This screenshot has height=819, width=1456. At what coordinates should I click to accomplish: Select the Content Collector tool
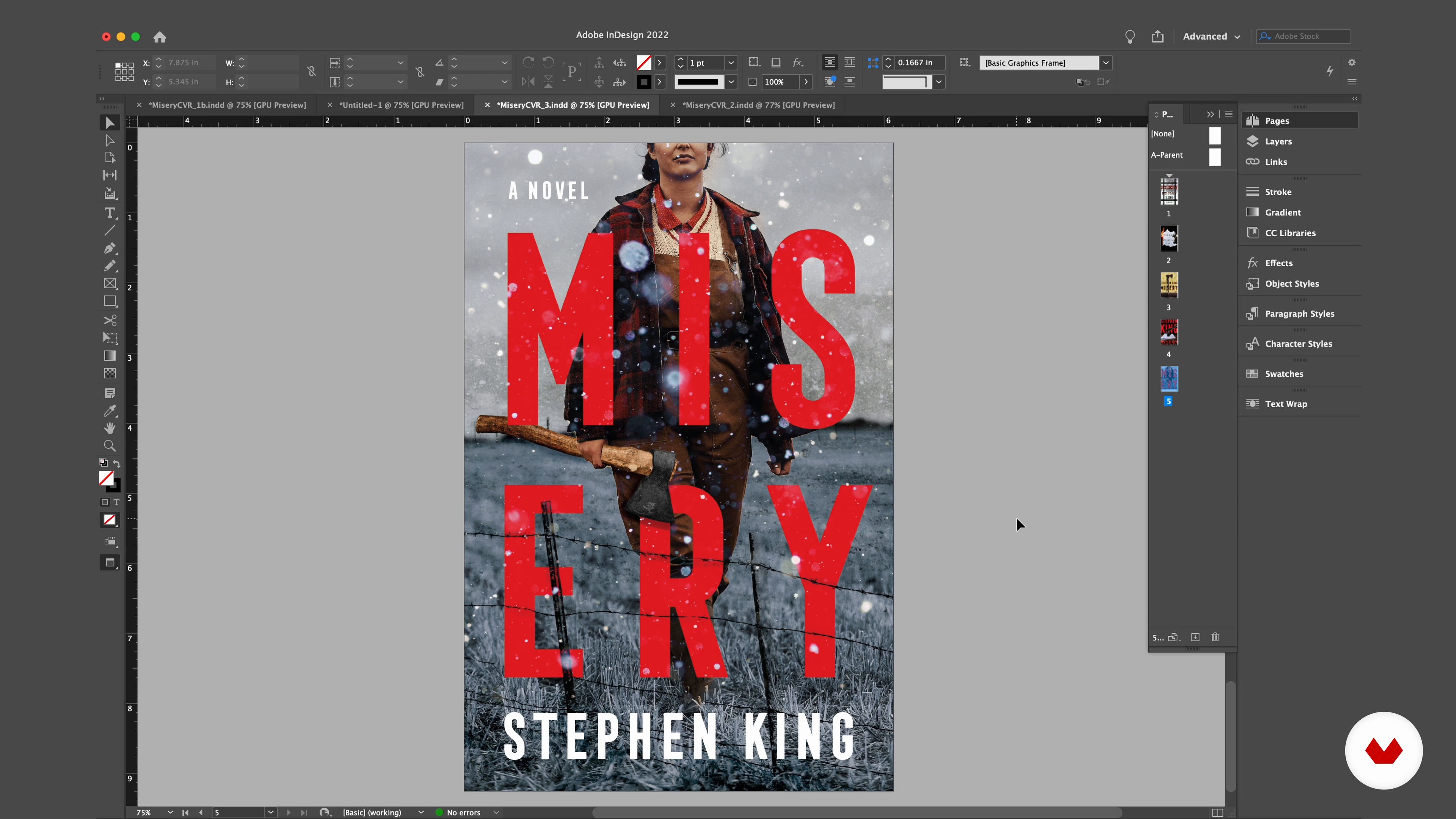pos(110,193)
